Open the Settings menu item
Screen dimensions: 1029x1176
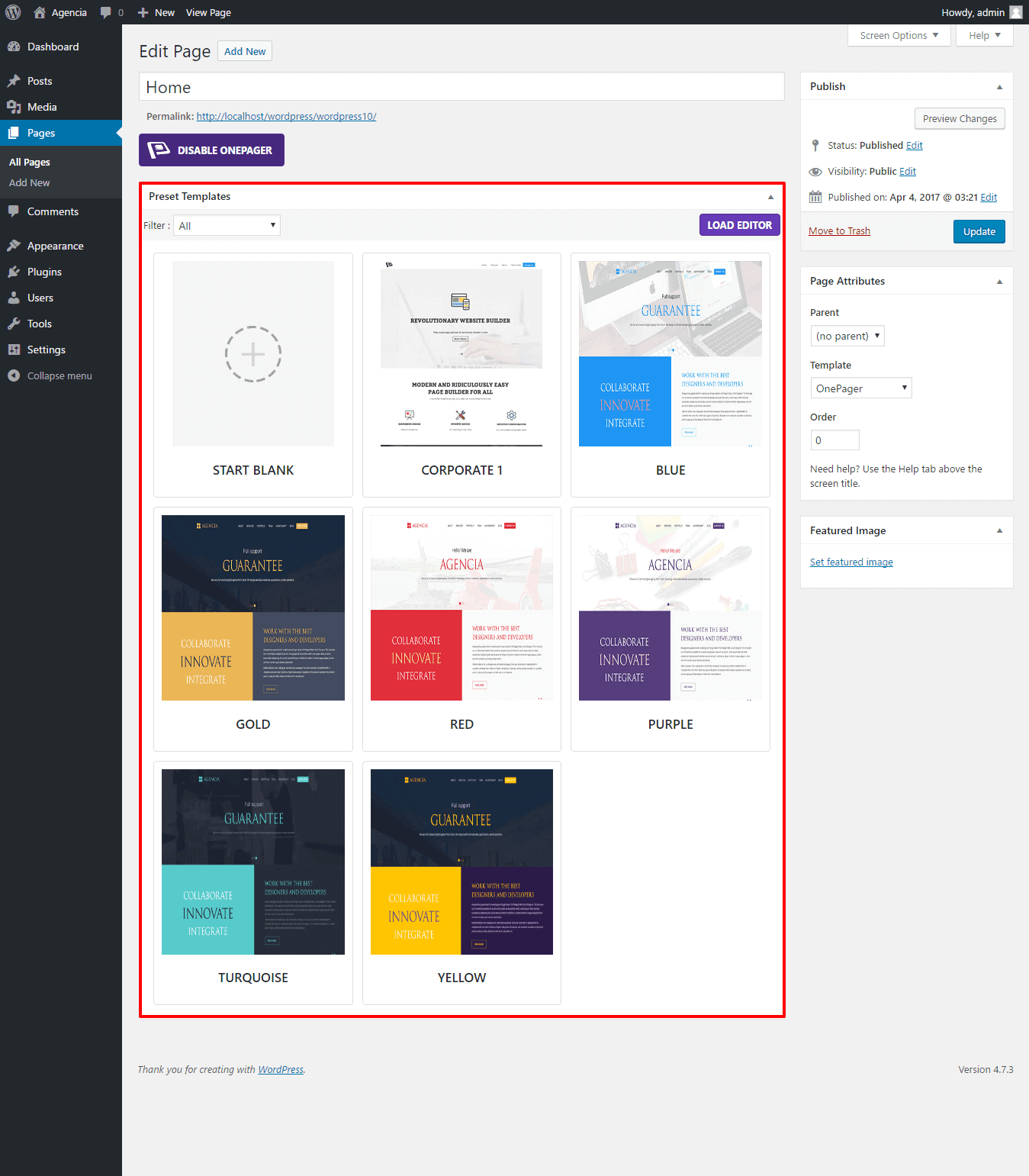[46, 350]
